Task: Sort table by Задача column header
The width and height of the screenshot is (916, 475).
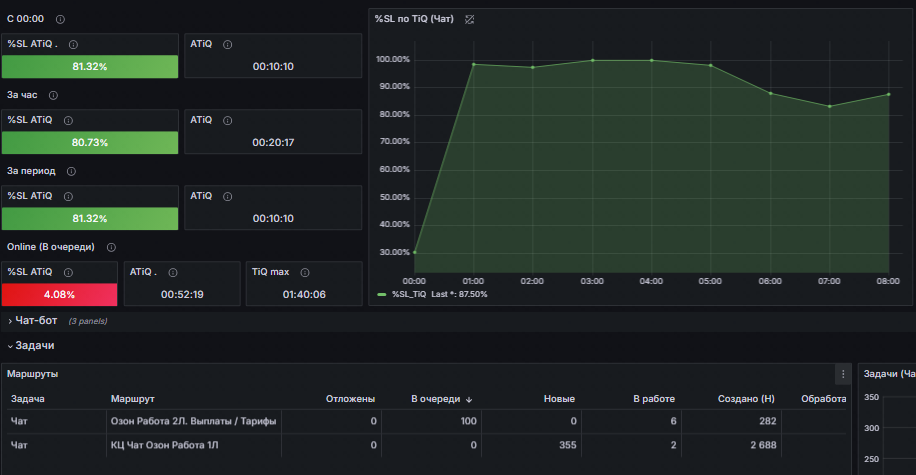Action: pyautogui.click(x=27, y=399)
